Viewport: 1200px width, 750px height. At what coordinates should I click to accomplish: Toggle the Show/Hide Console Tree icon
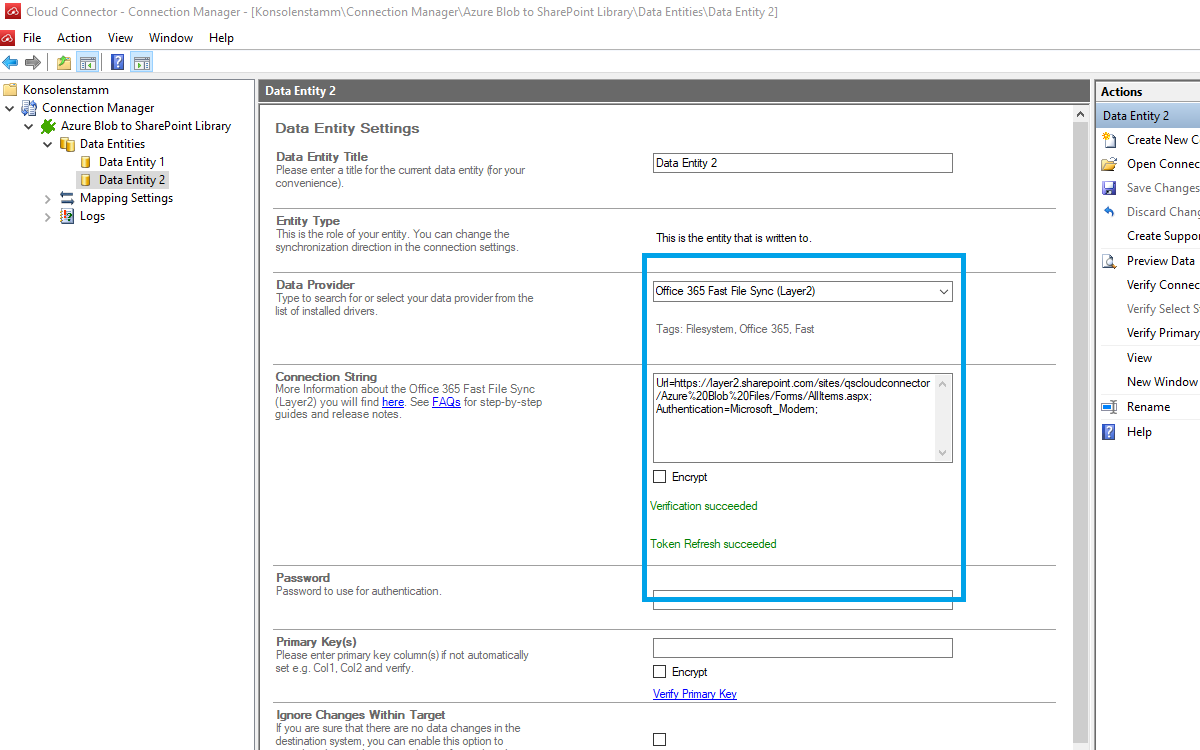pyautogui.click(x=88, y=63)
